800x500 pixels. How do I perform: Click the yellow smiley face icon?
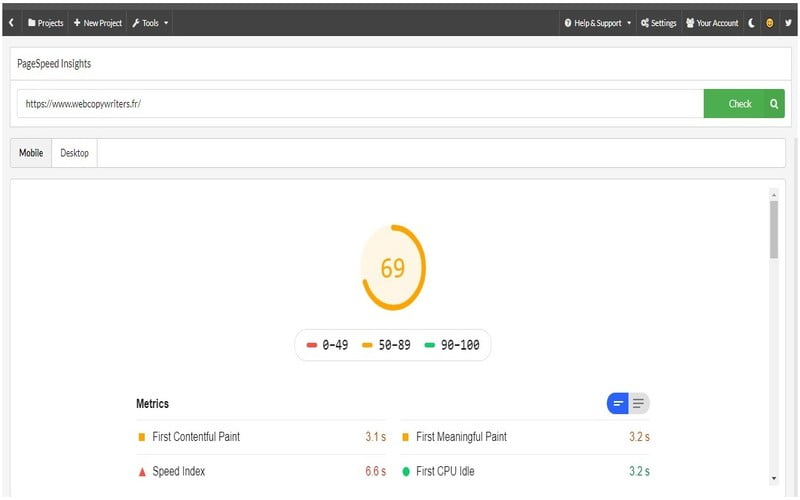pyautogui.click(x=769, y=23)
